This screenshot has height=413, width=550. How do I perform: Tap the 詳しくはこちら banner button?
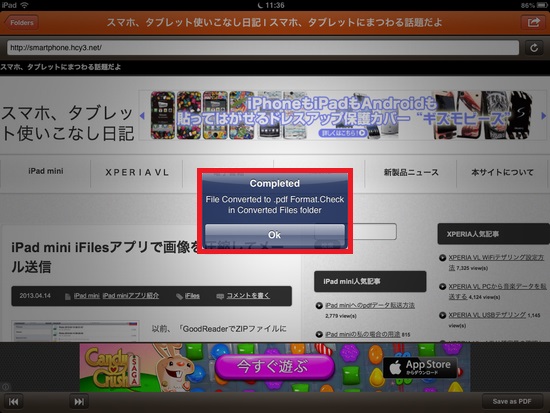[342, 133]
